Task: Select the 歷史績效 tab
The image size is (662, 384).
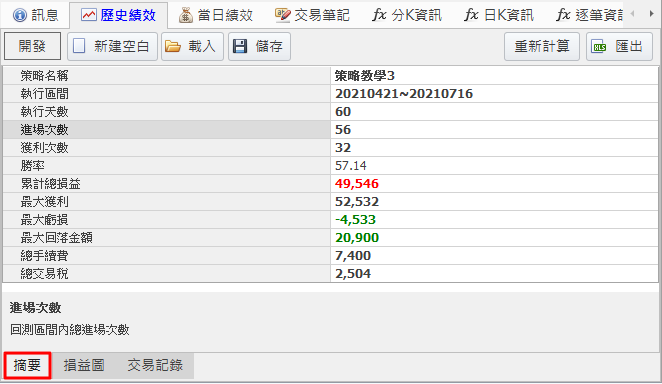Action: 119,15
